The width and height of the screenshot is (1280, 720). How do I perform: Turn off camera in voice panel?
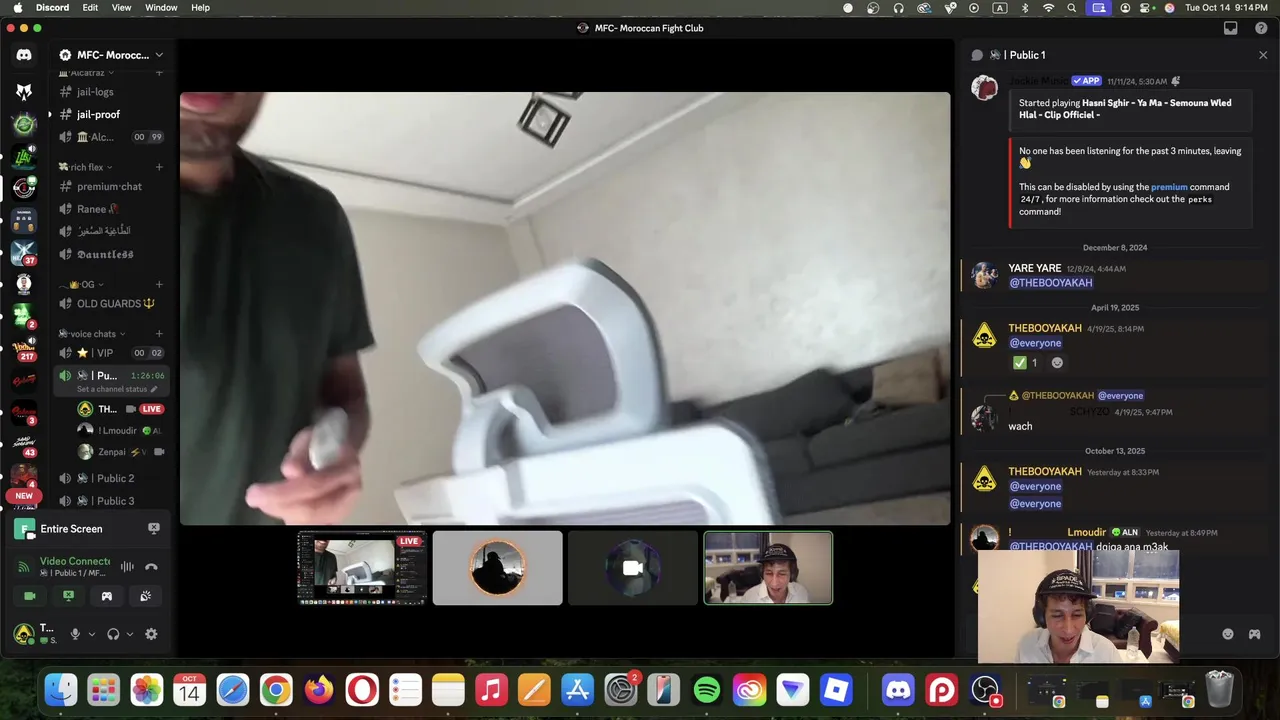tap(29, 596)
